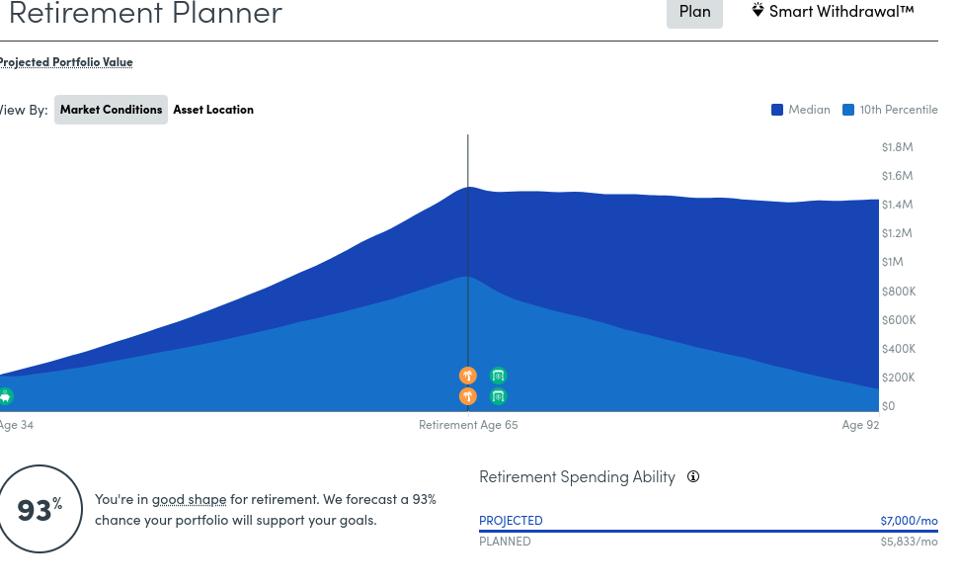Click the Smart Withdrawal diamond icon

758,11
